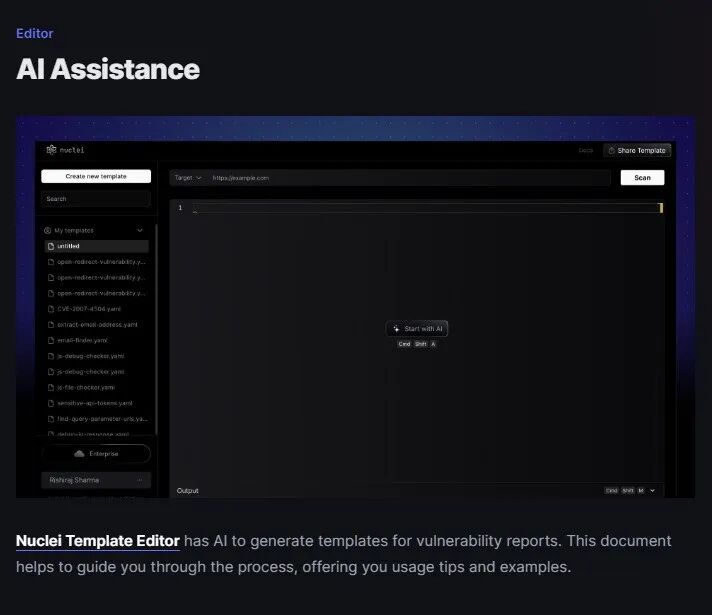Click file icon next to sensitive-api-tokens.yaml

point(51,403)
